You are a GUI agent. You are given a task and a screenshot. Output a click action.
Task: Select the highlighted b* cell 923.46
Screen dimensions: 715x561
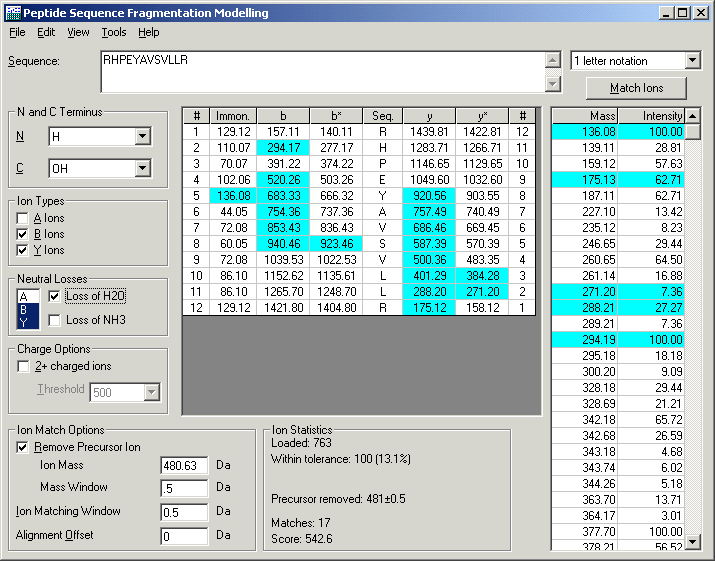(336, 244)
